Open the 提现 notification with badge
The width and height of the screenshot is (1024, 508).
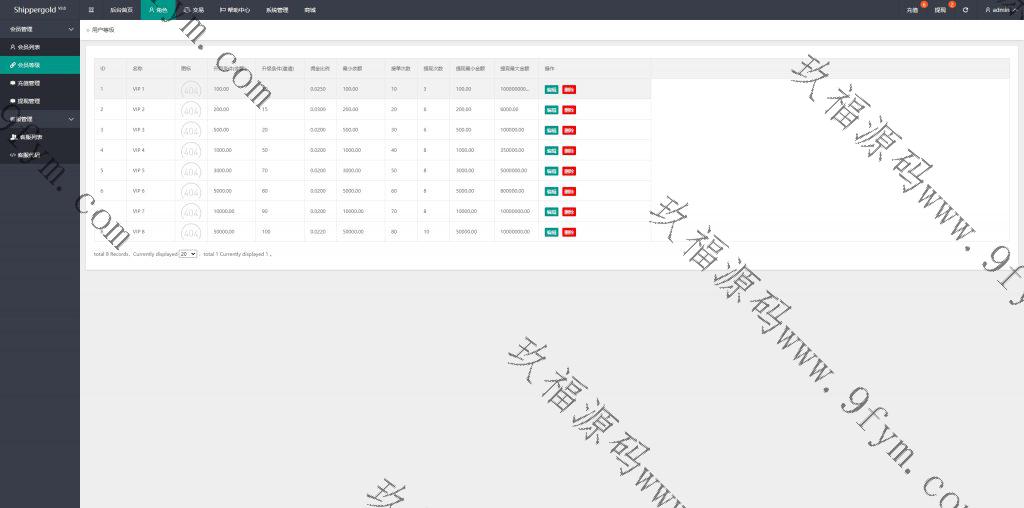coord(940,10)
